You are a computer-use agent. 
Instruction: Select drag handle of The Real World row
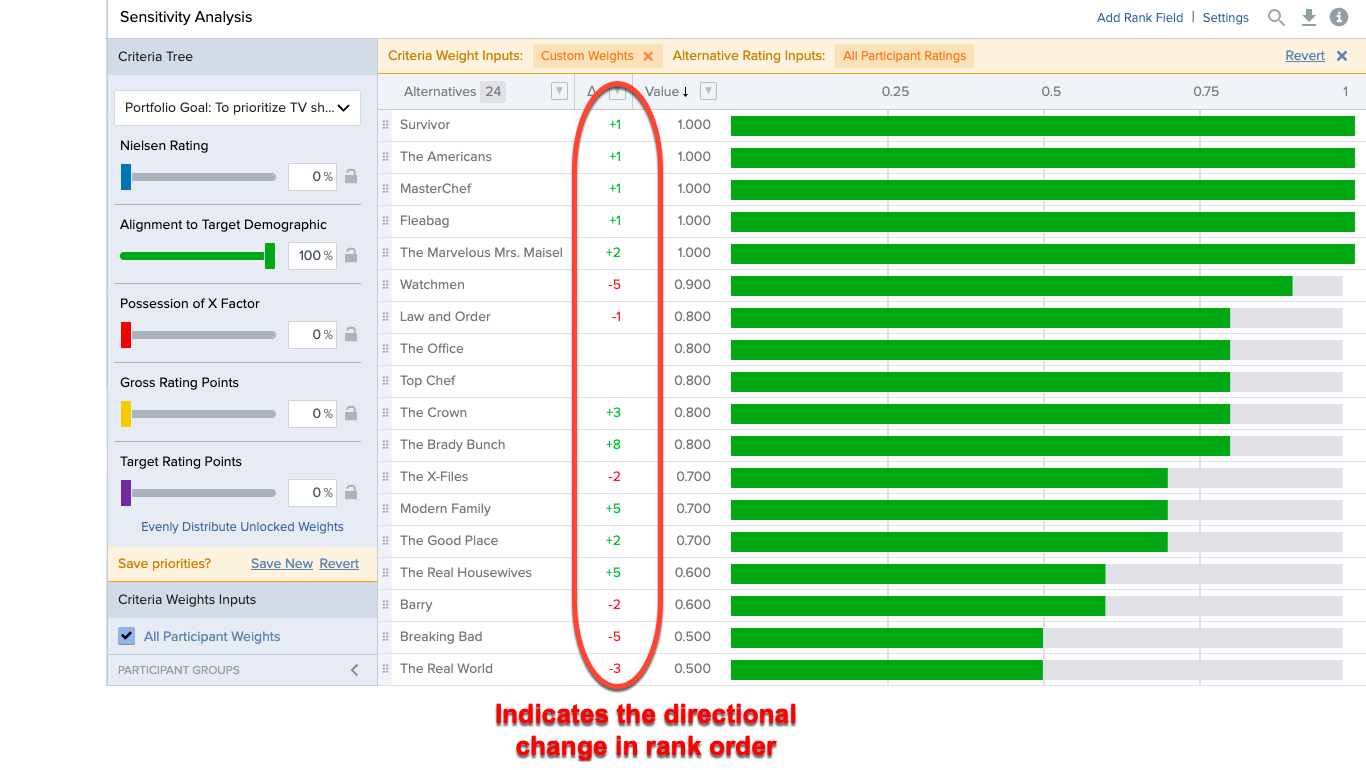pyautogui.click(x=386, y=669)
